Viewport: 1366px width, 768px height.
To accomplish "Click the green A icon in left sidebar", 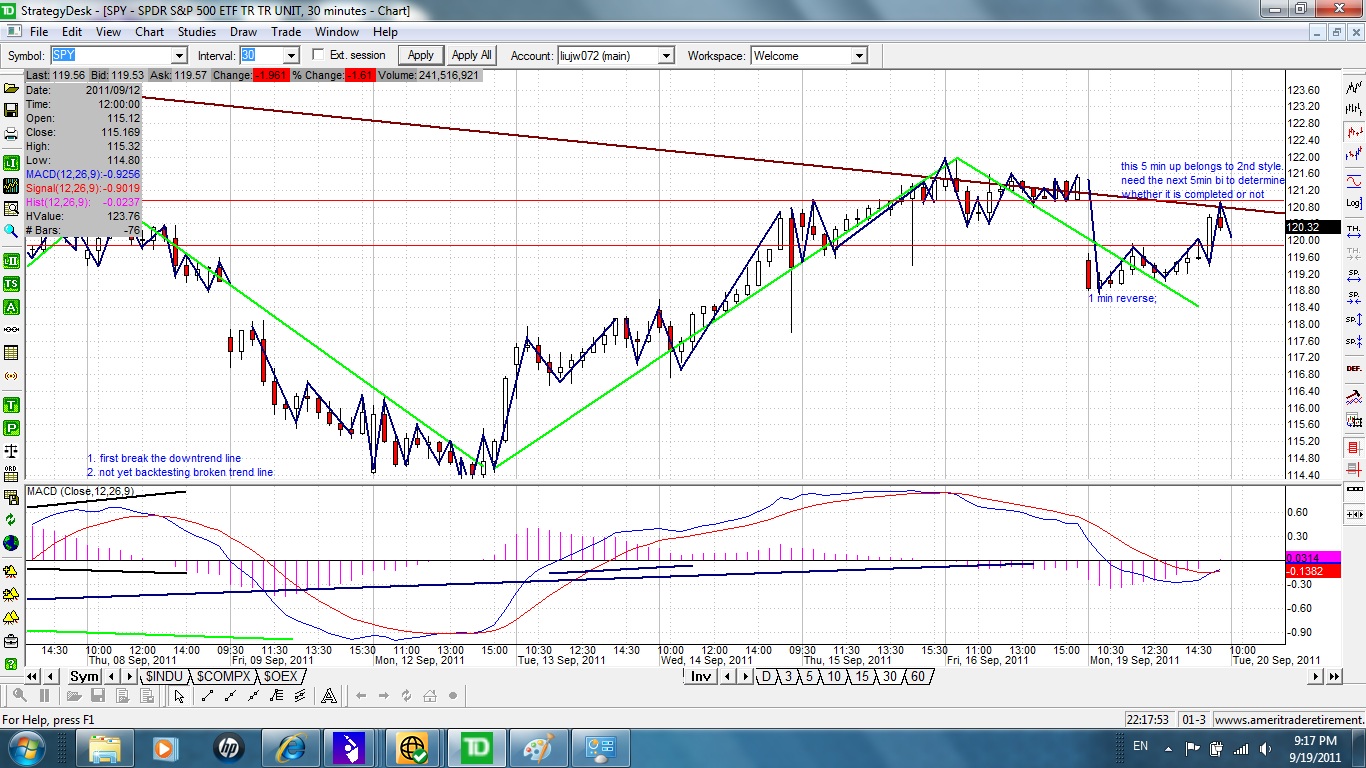I will [11, 307].
